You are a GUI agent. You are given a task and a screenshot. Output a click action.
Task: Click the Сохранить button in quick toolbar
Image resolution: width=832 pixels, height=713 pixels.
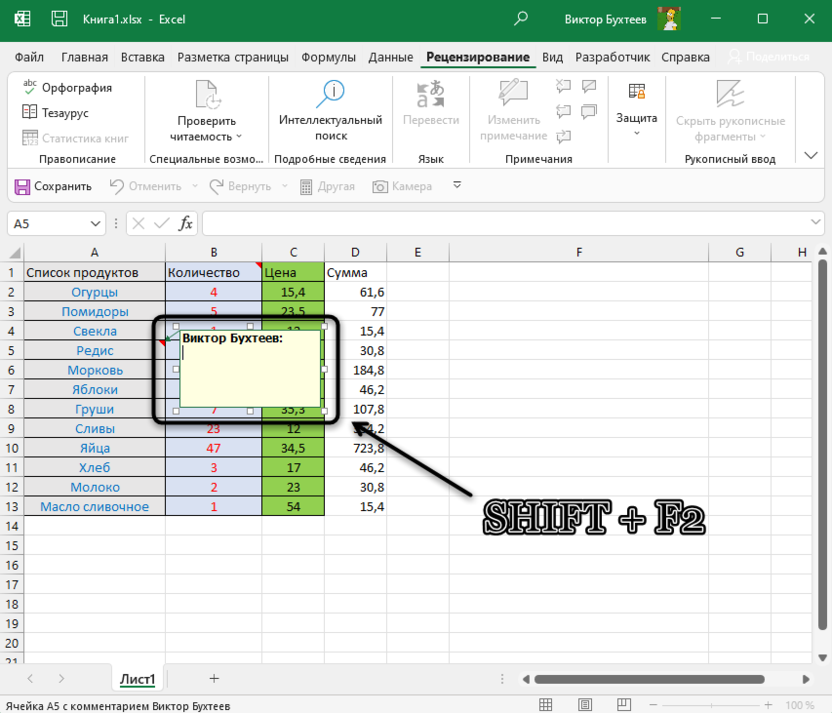pos(53,186)
